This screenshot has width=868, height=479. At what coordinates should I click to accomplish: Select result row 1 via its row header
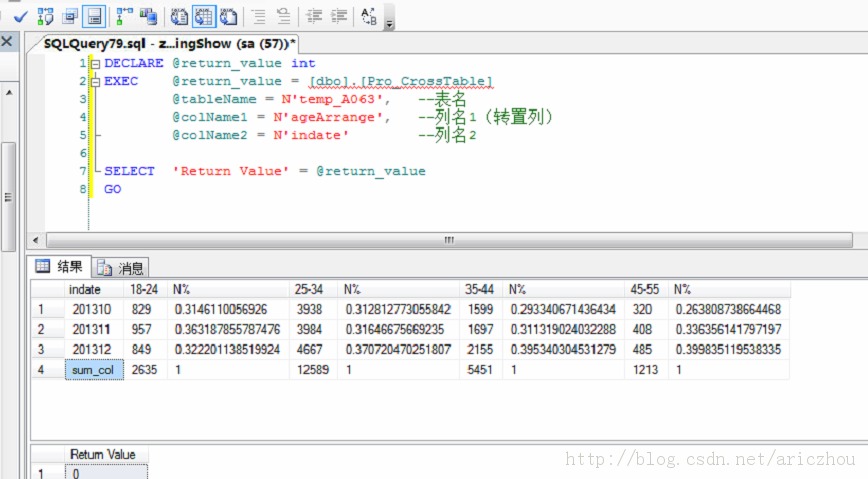tap(48, 310)
